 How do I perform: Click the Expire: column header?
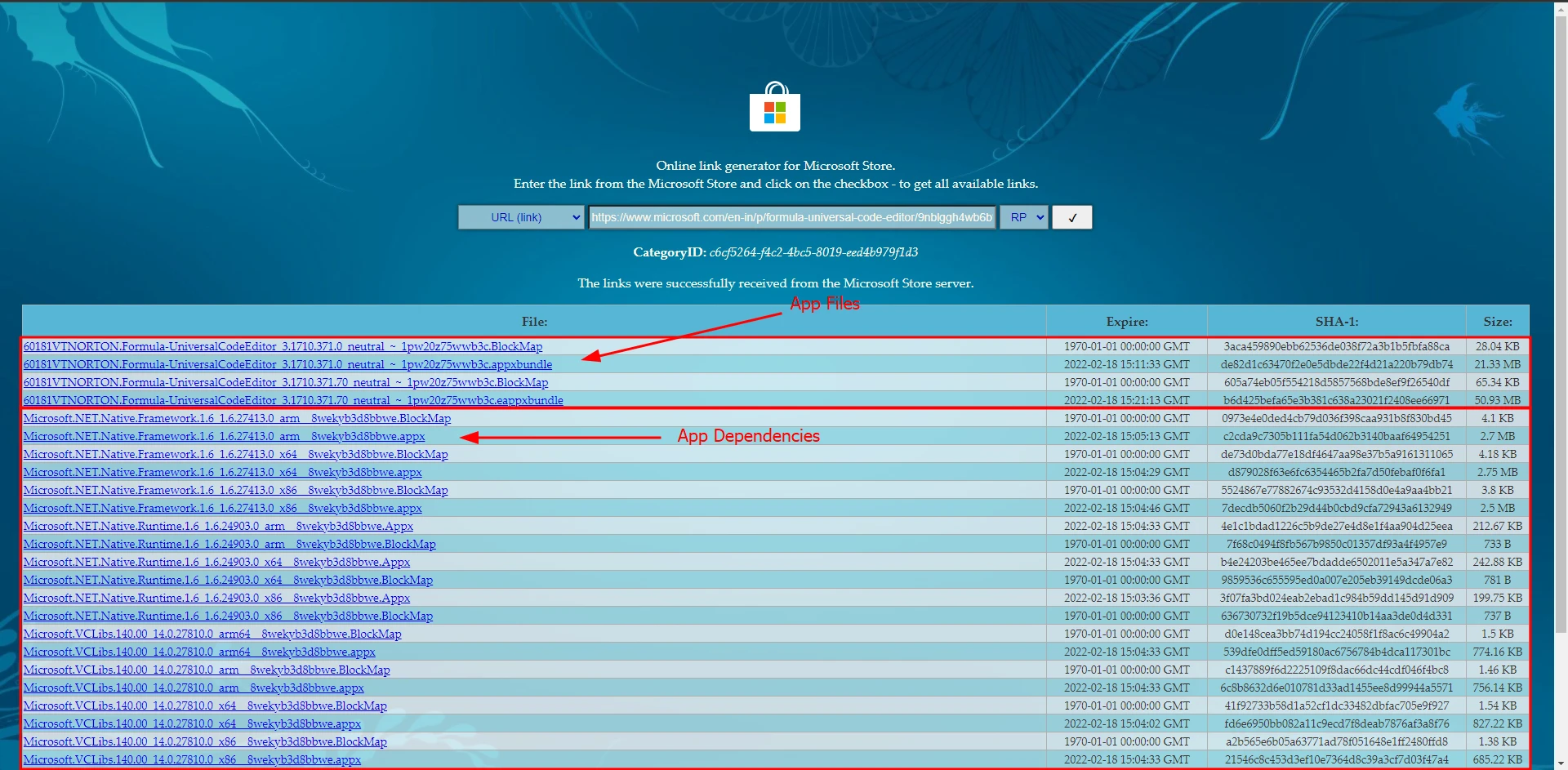point(1127,322)
